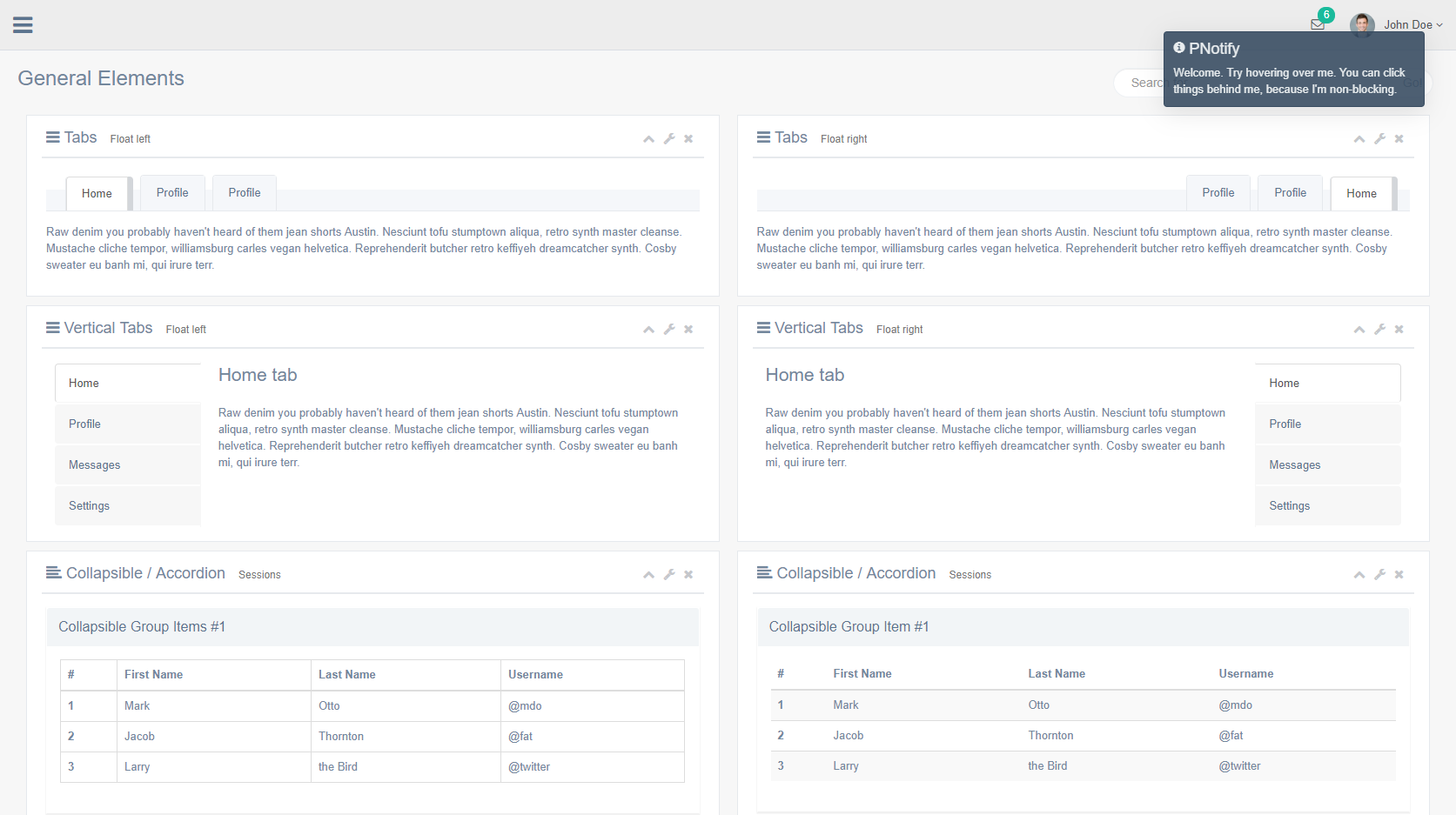Image resolution: width=1456 pixels, height=815 pixels.
Task: Collapse the Vertical Tabs Float left panel
Action: point(648,330)
